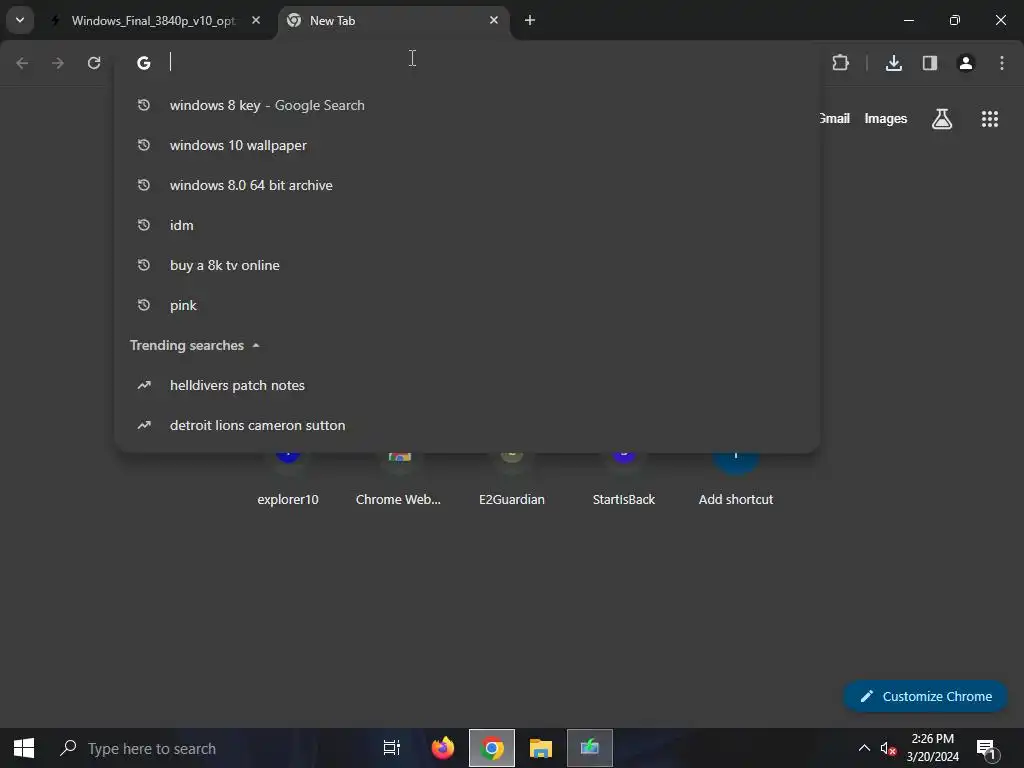Image resolution: width=1024 pixels, height=768 pixels.
Task: Click the Google G icon in address bar
Action: [144, 63]
